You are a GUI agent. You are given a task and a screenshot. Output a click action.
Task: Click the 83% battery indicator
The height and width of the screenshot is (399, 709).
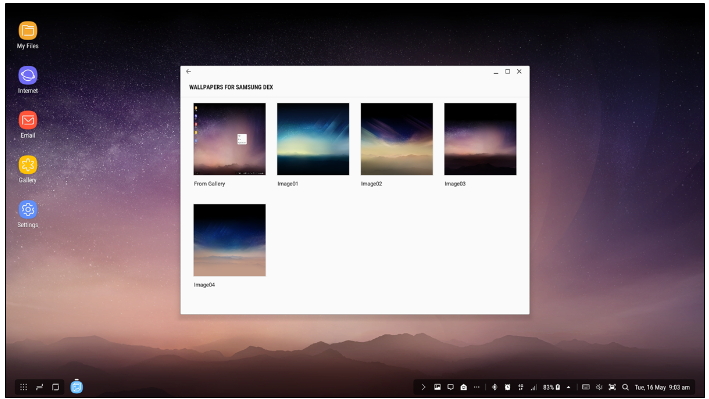click(552, 387)
